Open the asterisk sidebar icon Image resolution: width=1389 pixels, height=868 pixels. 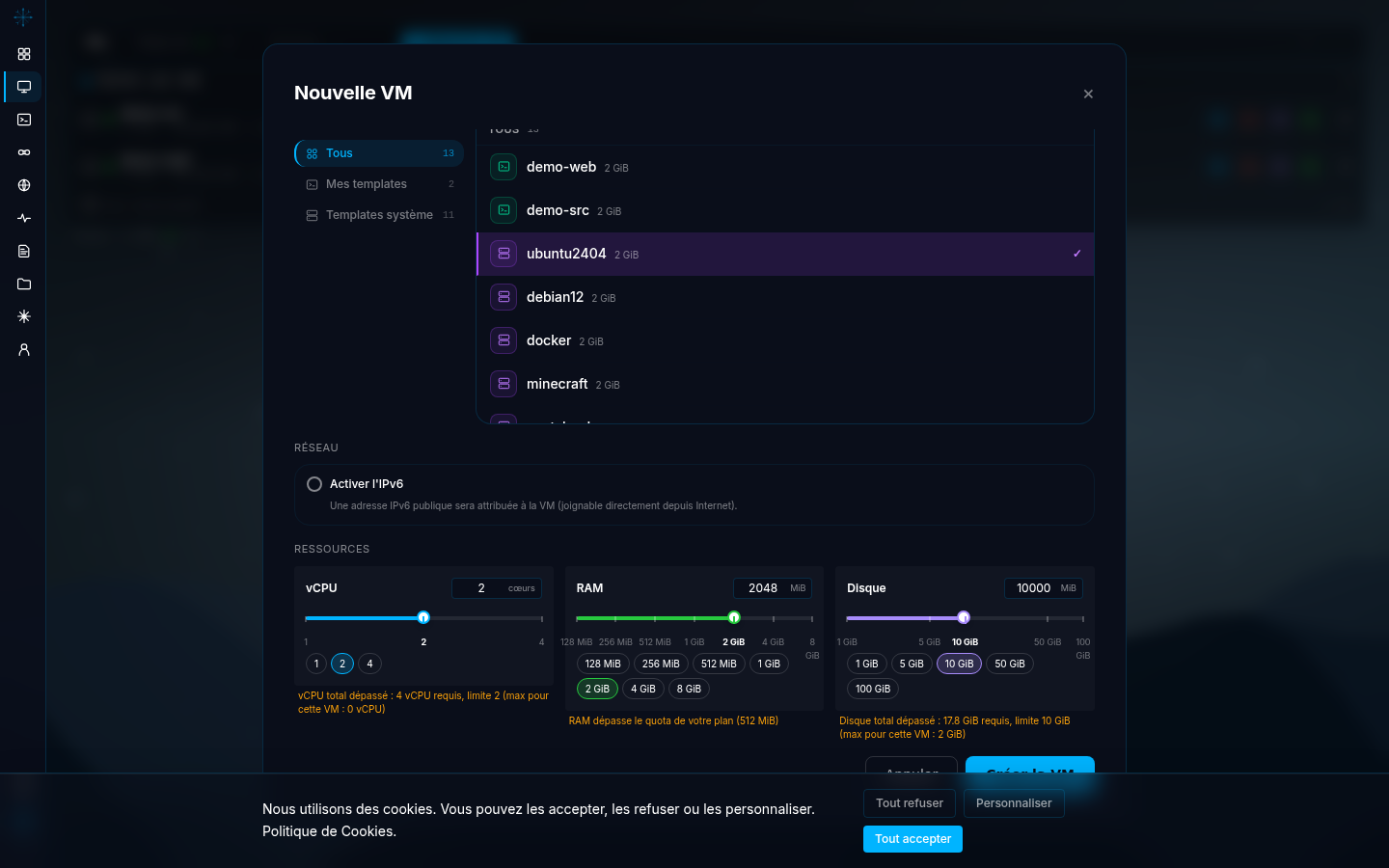point(24,316)
